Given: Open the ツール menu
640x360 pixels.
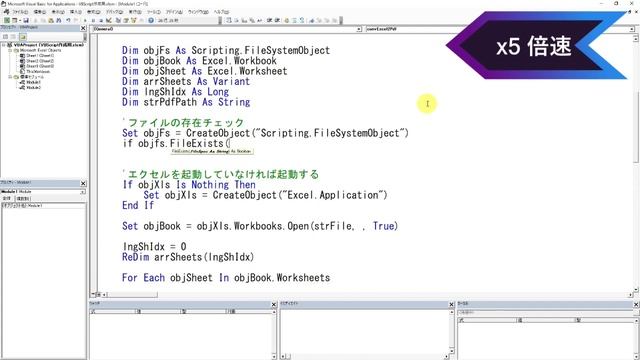Looking at the screenshot, I should (x=153, y=12).
